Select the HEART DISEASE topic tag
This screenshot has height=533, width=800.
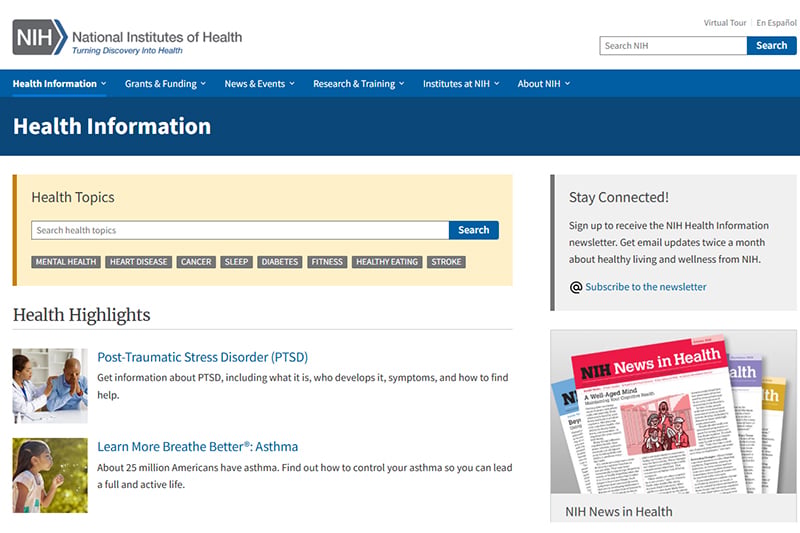138,262
